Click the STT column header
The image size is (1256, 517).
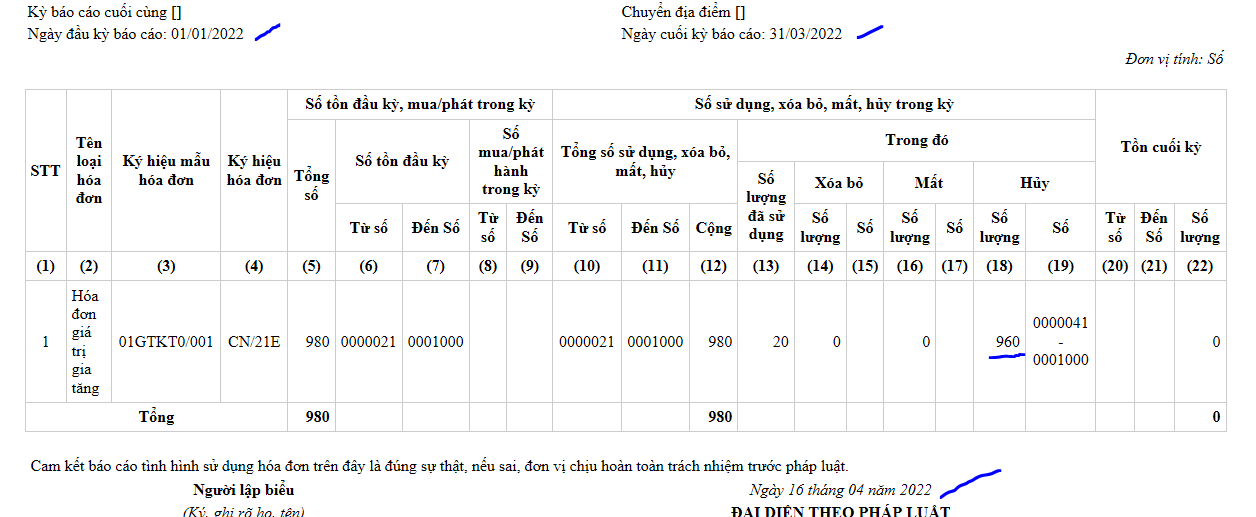(x=45, y=171)
